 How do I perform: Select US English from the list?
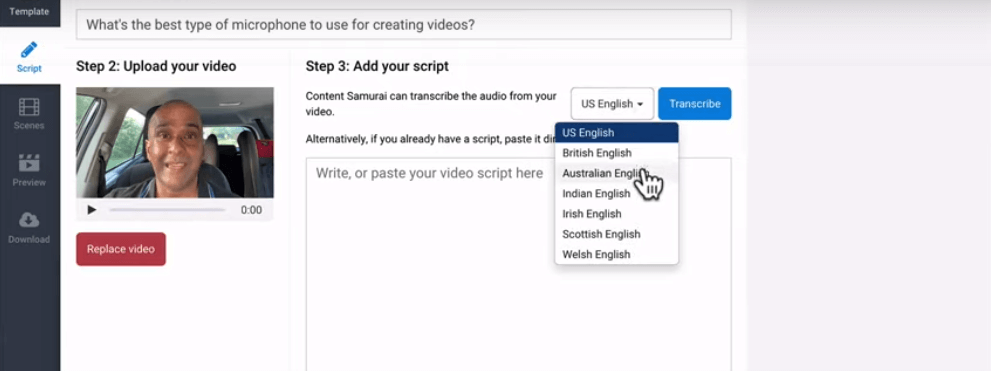[x=616, y=133]
